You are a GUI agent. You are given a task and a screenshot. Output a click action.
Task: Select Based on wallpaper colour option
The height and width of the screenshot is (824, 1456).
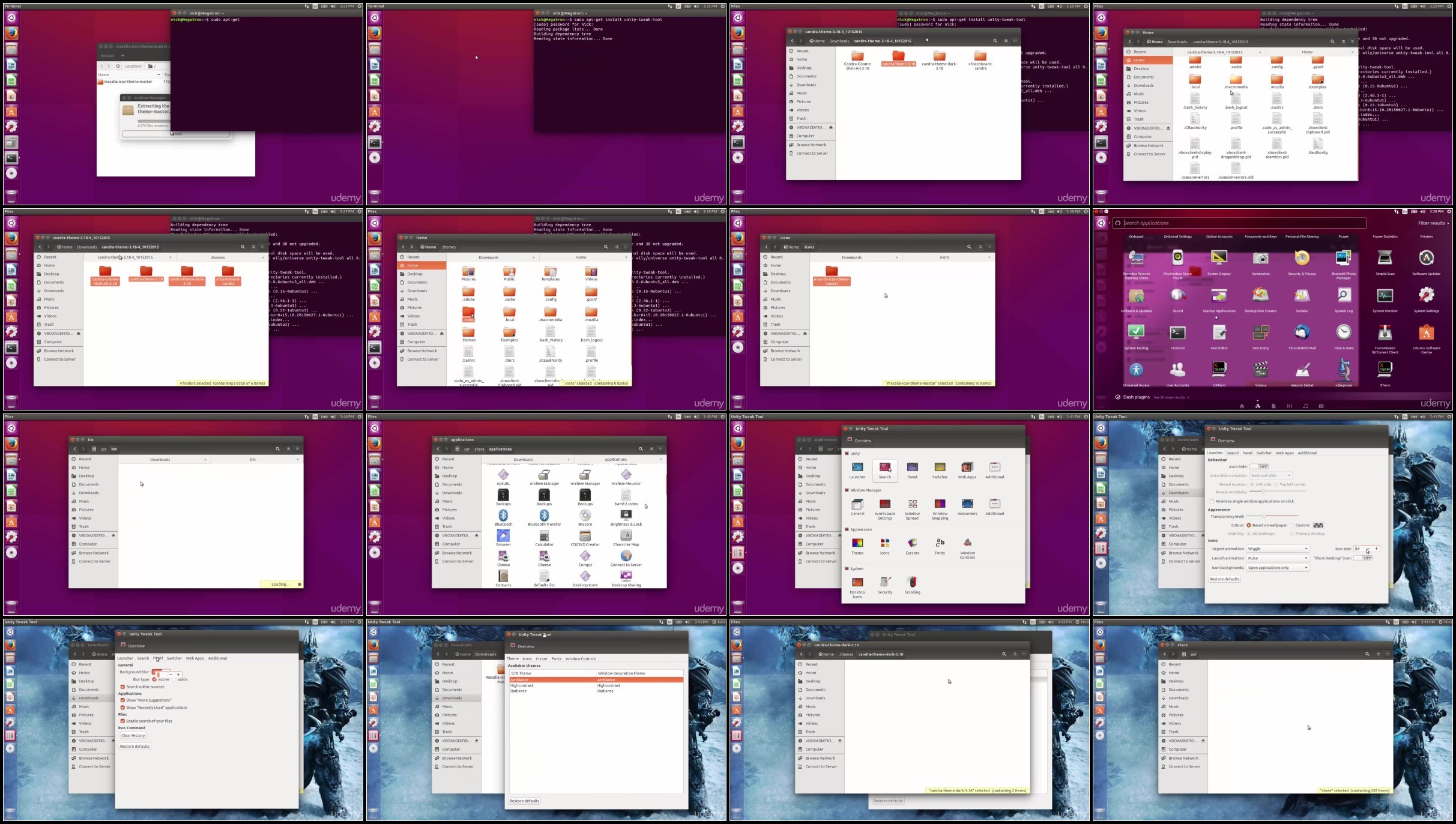click(x=1266, y=525)
